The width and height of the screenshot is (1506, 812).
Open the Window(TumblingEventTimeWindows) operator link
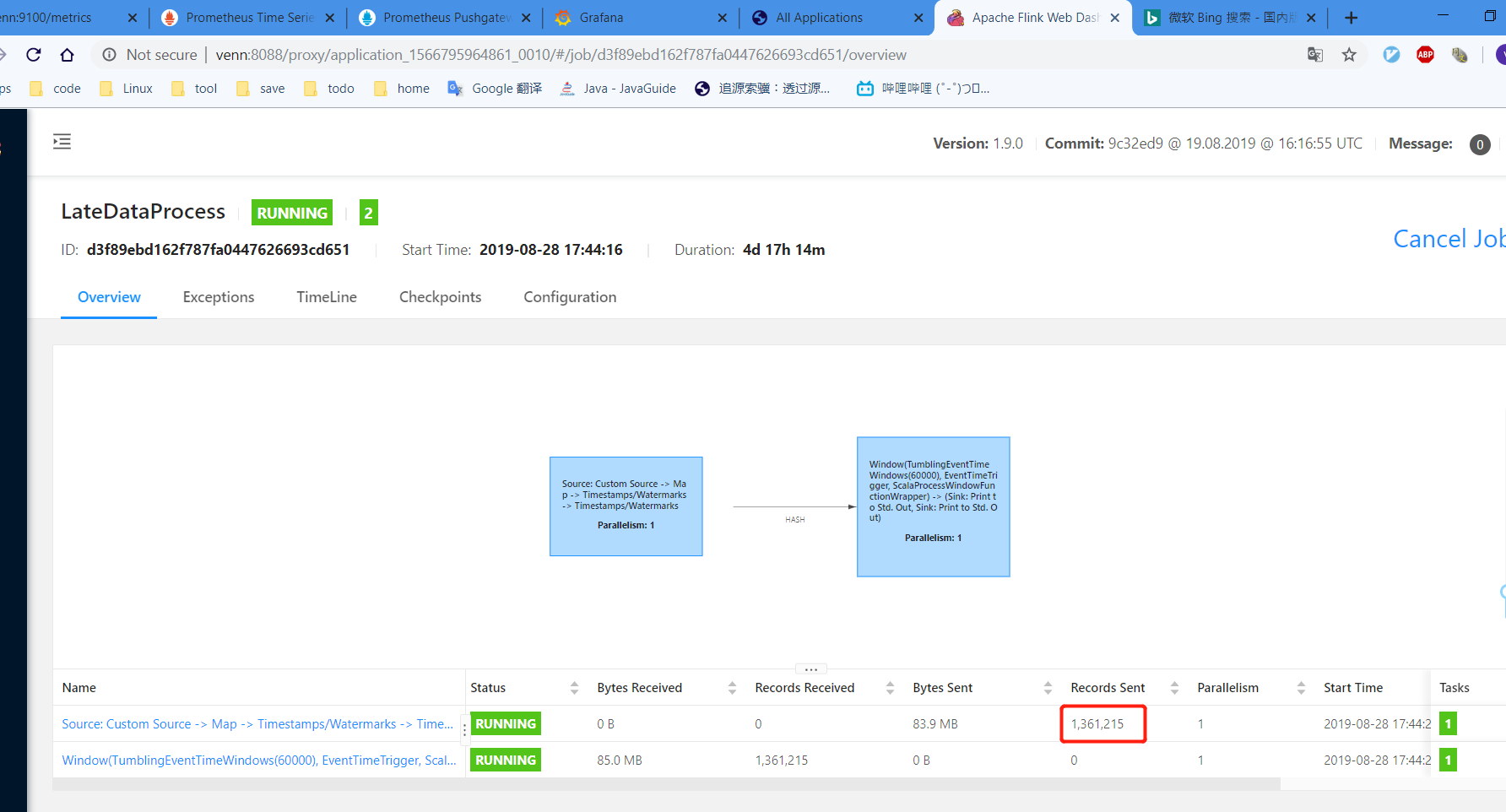tap(257, 760)
